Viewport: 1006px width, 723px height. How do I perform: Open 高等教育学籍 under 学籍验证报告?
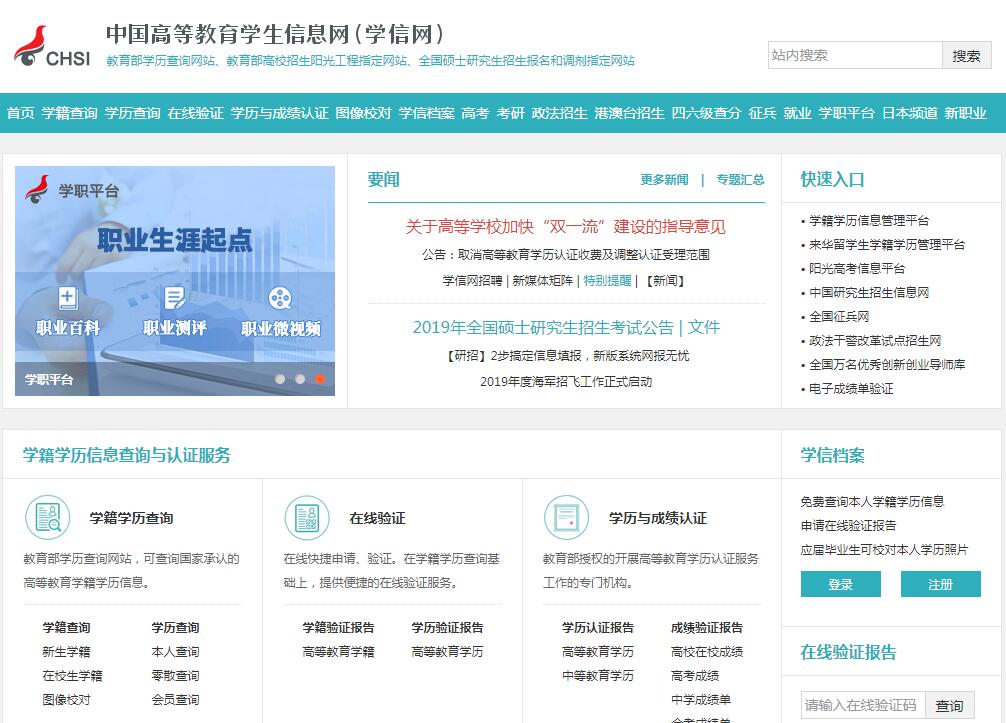pos(338,652)
